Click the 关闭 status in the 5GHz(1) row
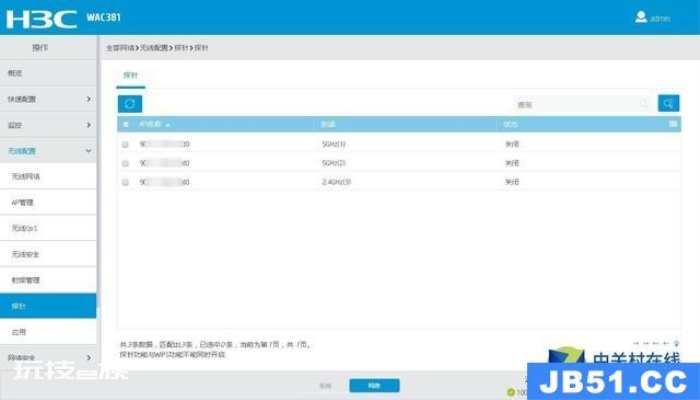 click(512, 144)
